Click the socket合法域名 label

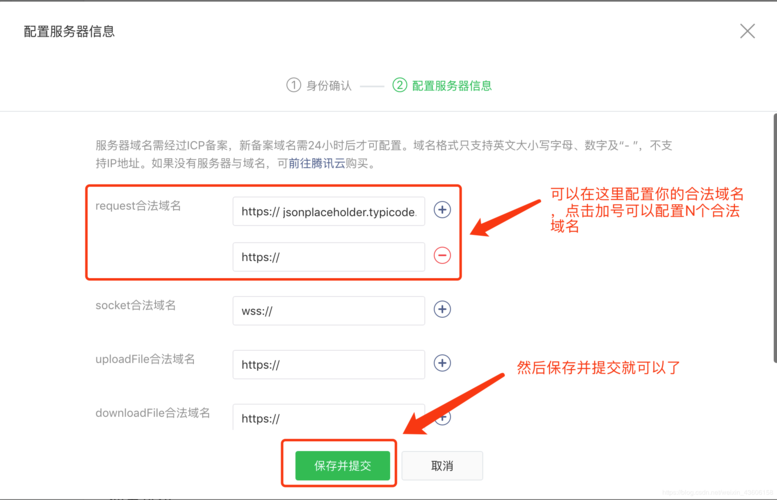click(x=136, y=305)
